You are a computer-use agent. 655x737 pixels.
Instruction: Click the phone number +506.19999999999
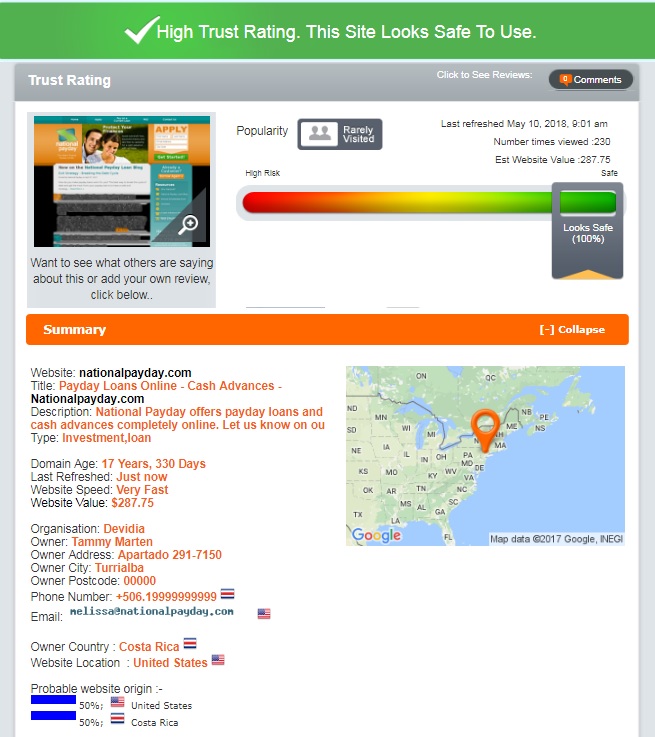tap(166, 596)
